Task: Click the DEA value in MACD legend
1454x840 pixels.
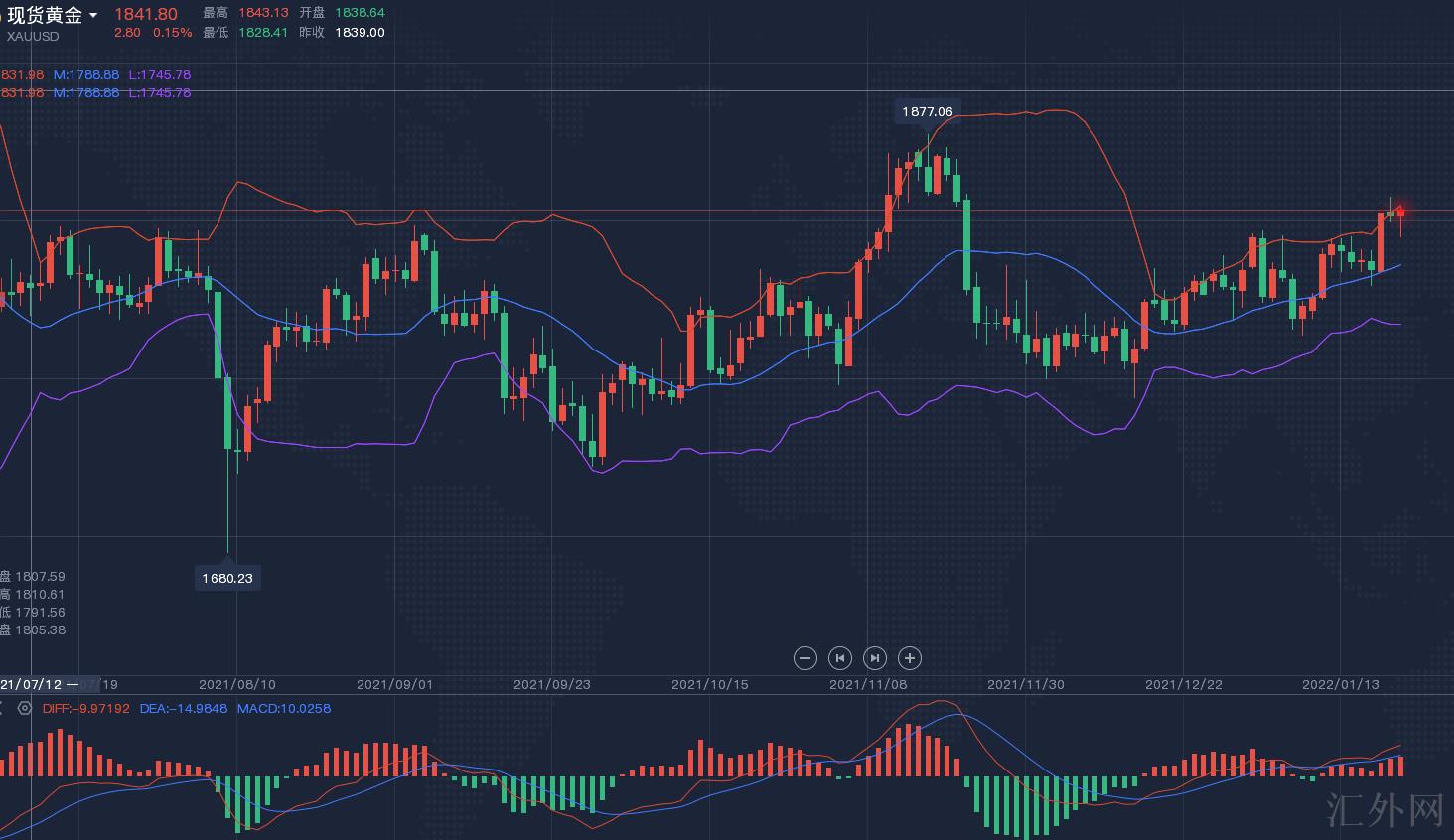Action: click(x=184, y=709)
